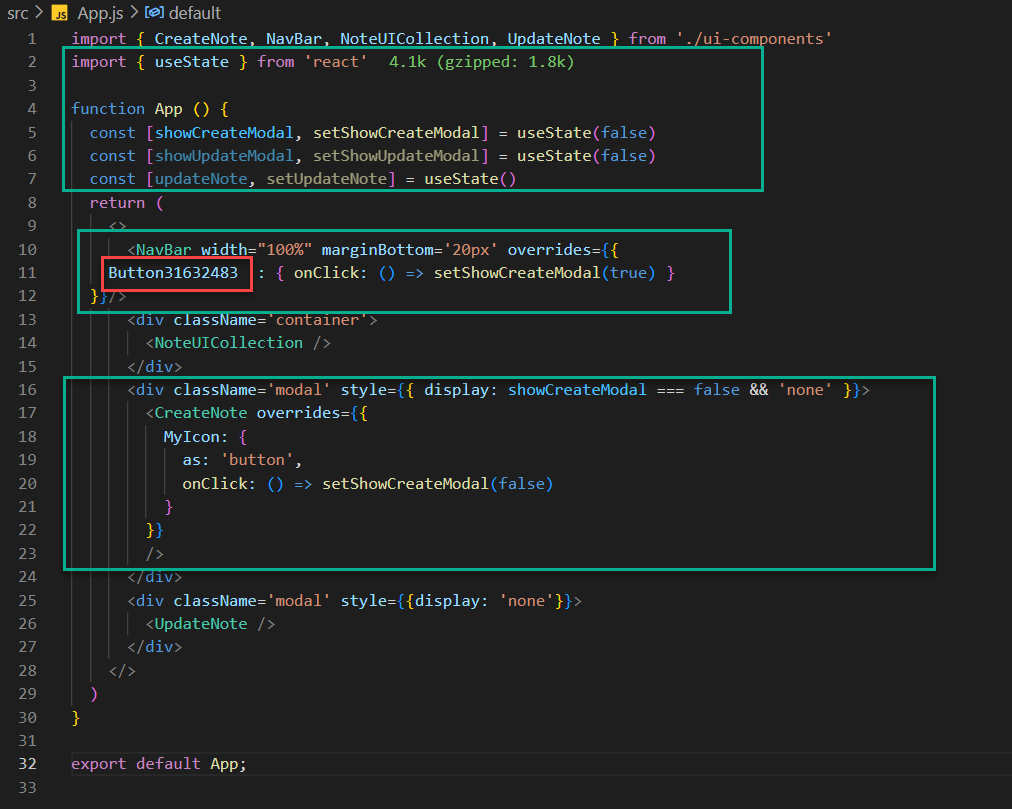Screen dimensions: 1012x809
Task: Click 'setShowUpdateModal' on line 6
Action: (396, 156)
